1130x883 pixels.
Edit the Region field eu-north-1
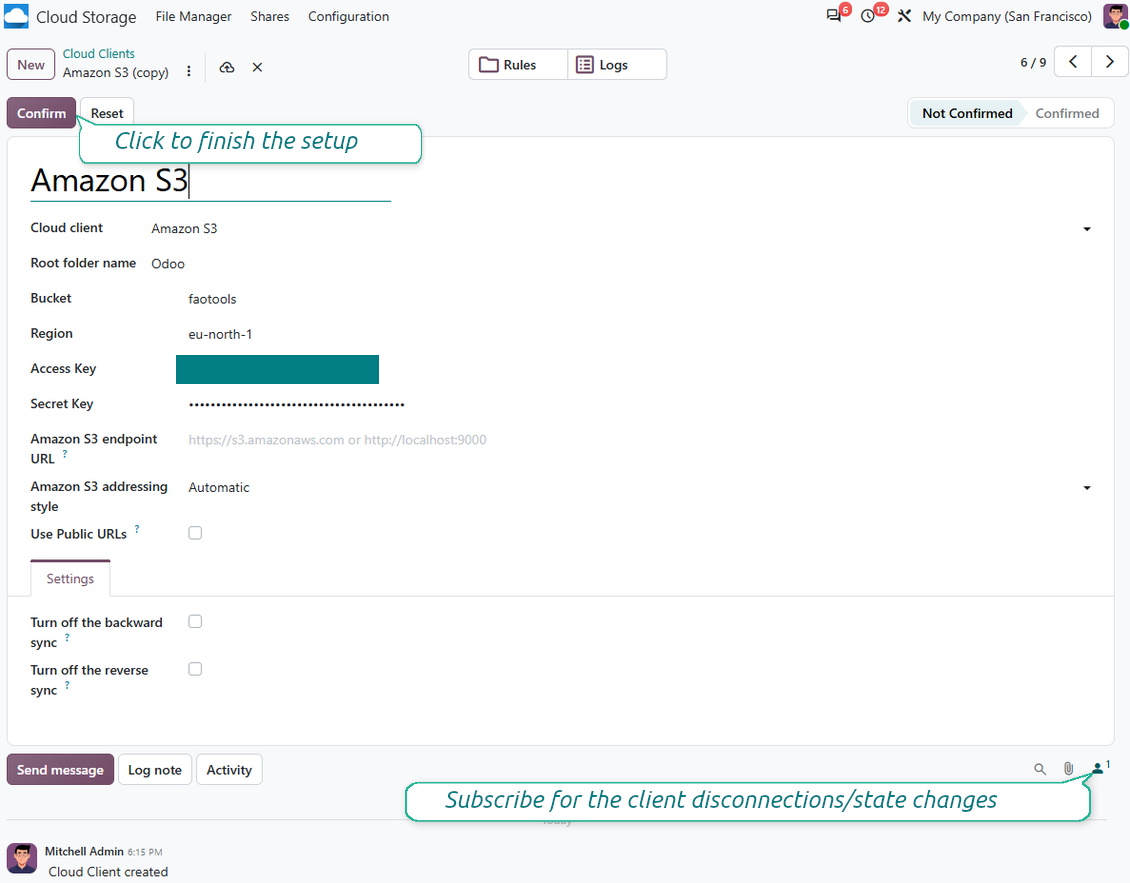pos(640,334)
